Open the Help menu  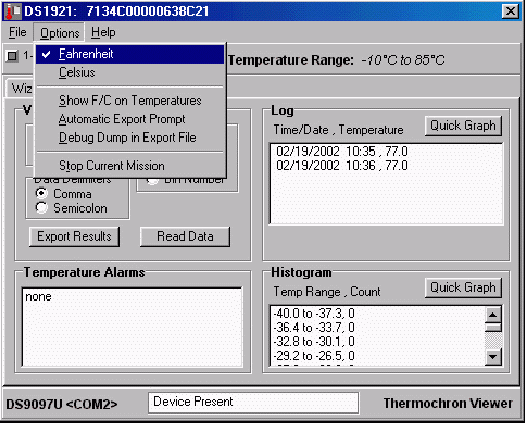[x=103, y=32]
